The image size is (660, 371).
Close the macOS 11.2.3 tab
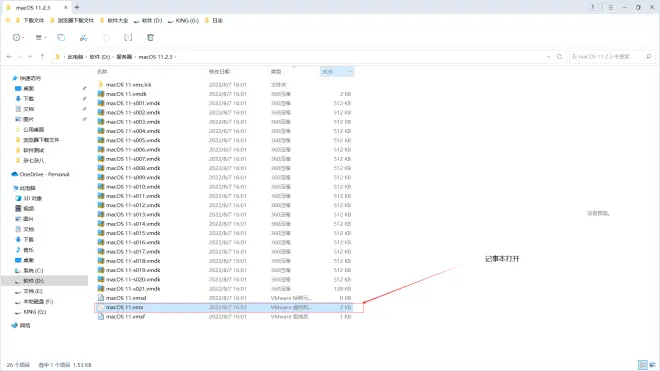tap(66, 8)
